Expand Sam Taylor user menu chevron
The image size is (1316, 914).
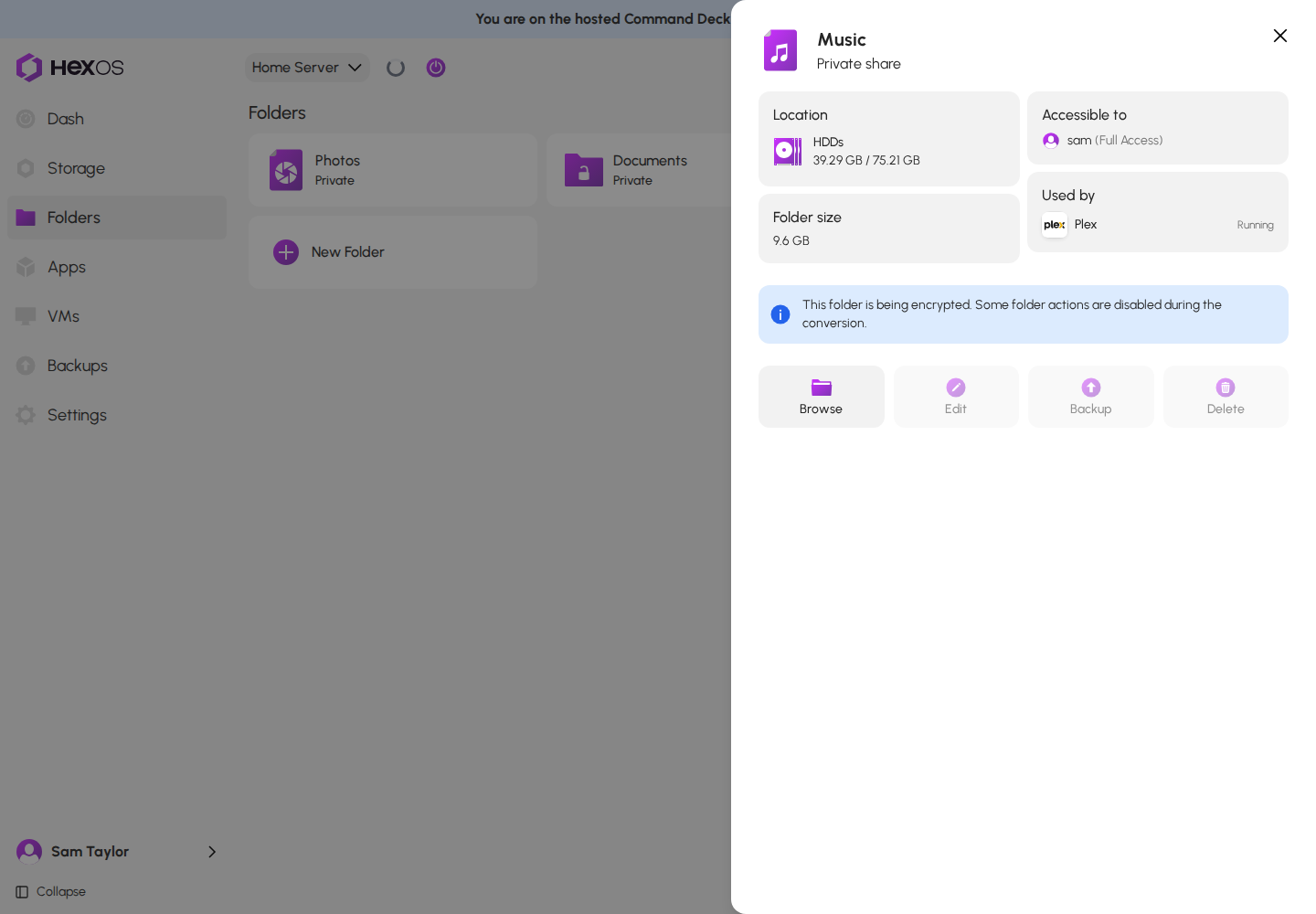(x=212, y=852)
